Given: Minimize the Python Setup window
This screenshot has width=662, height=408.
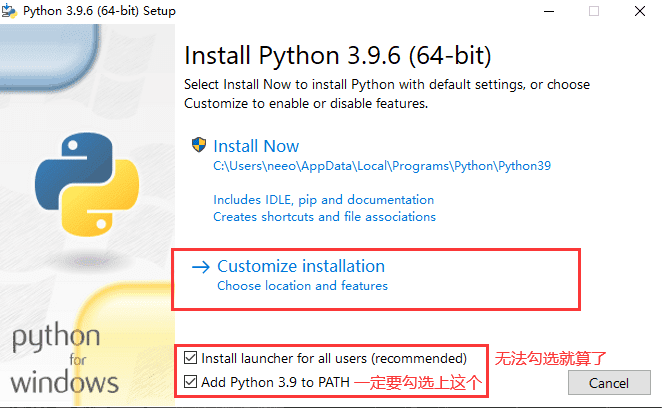Looking at the screenshot, I should point(548,11).
